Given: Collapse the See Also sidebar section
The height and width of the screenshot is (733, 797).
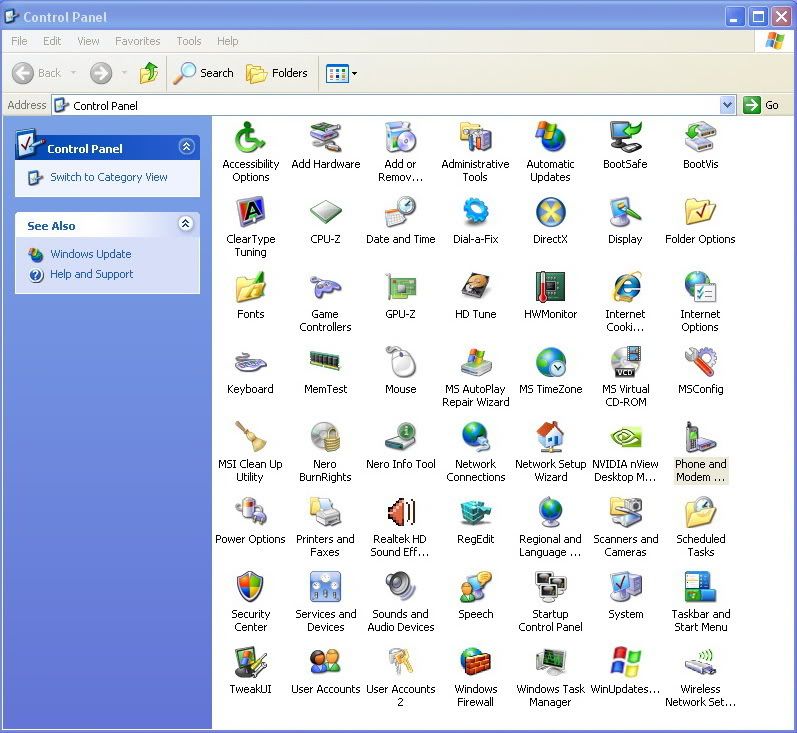Looking at the screenshot, I should (x=186, y=224).
